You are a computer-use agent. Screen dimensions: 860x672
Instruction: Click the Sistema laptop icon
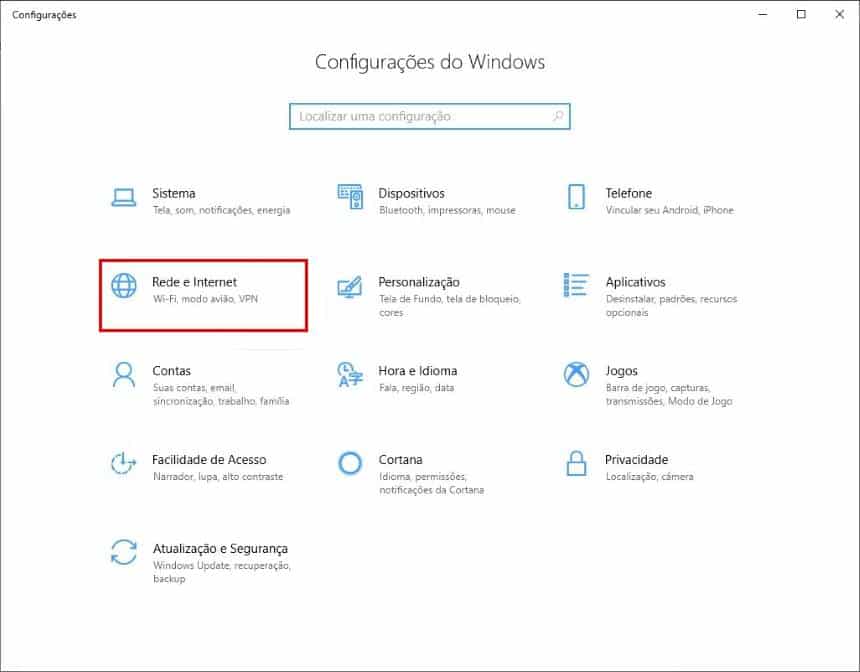click(123, 197)
